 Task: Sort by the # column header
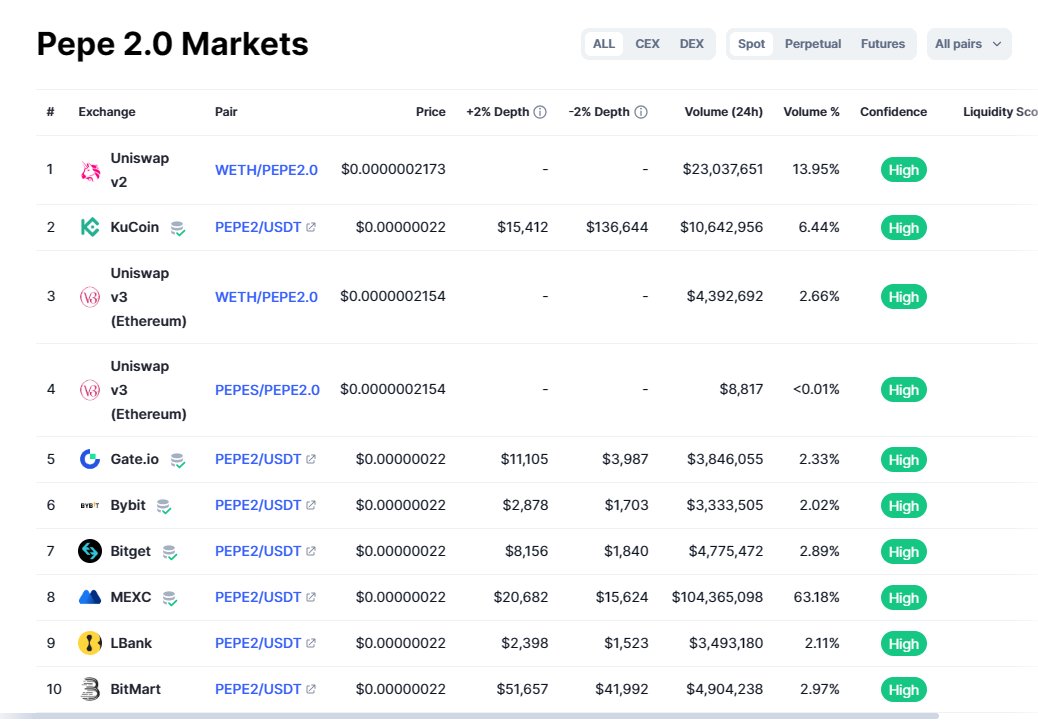point(50,112)
